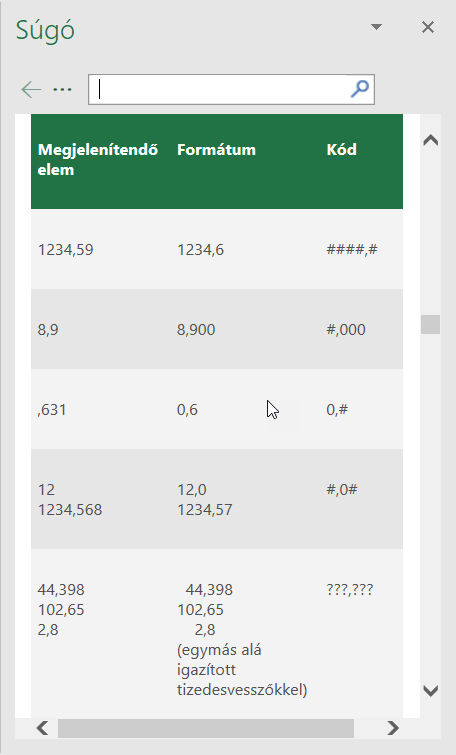Click the horizontal scrollbar left arrow
456x755 pixels.
click(x=42, y=728)
